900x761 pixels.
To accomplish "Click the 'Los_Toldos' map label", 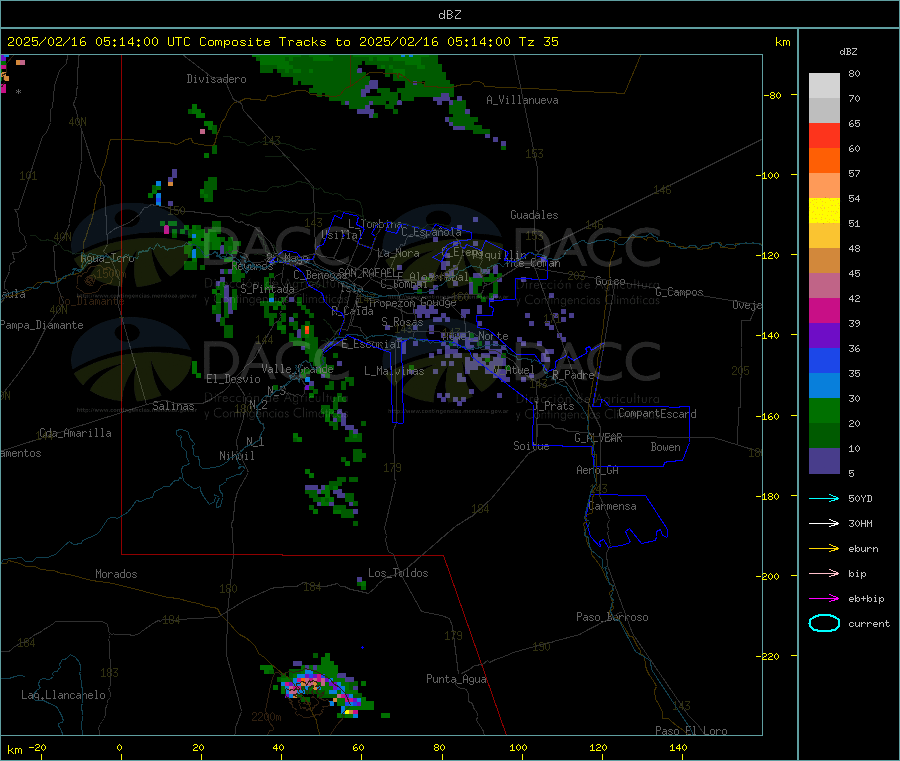I will [398, 573].
